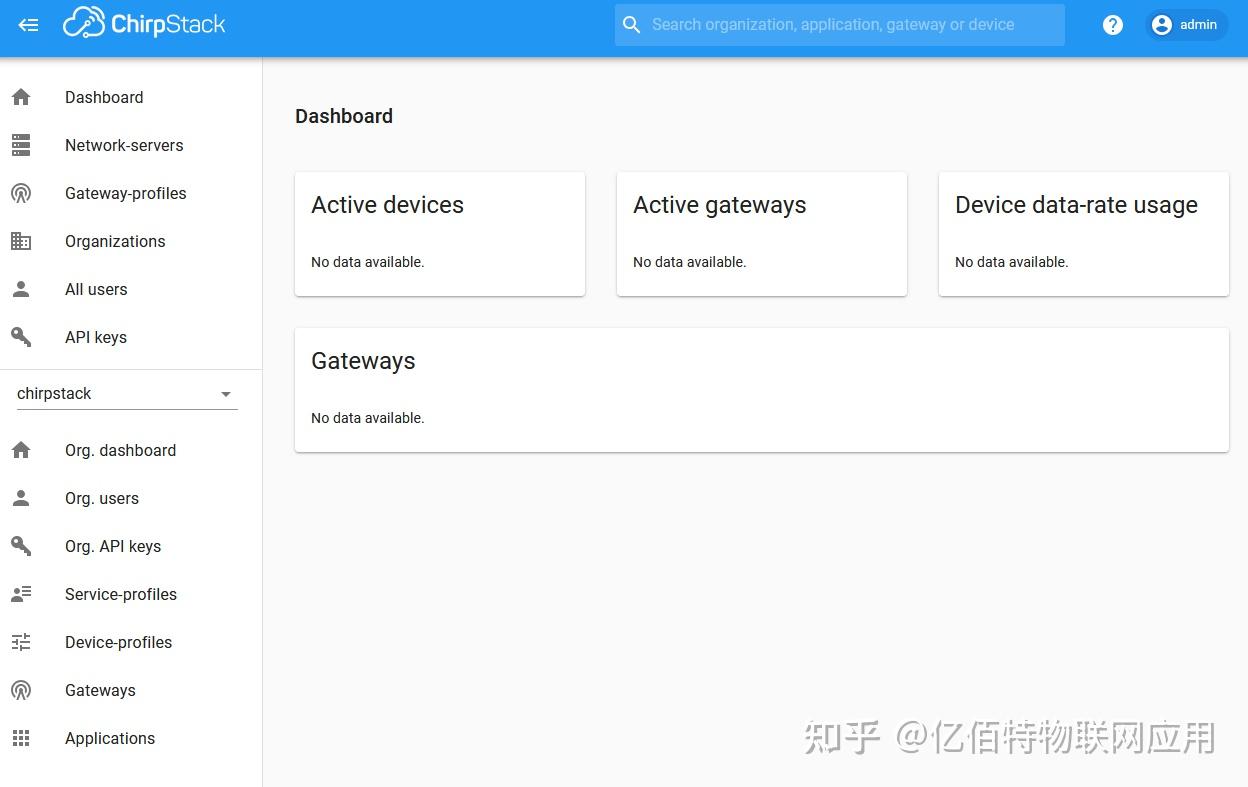This screenshot has height=787, width=1248.
Task: Expand the chirpstack organization dropdown
Action: click(x=226, y=393)
